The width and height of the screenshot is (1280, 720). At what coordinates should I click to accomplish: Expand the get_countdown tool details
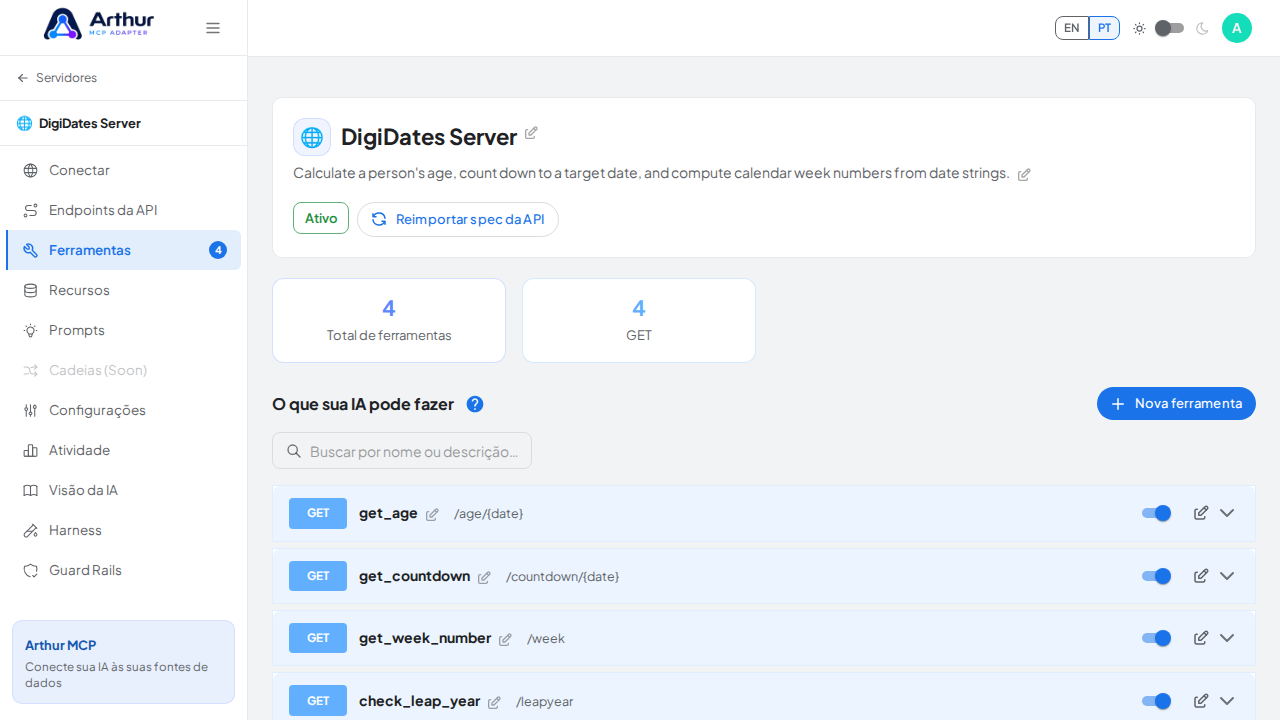1227,576
